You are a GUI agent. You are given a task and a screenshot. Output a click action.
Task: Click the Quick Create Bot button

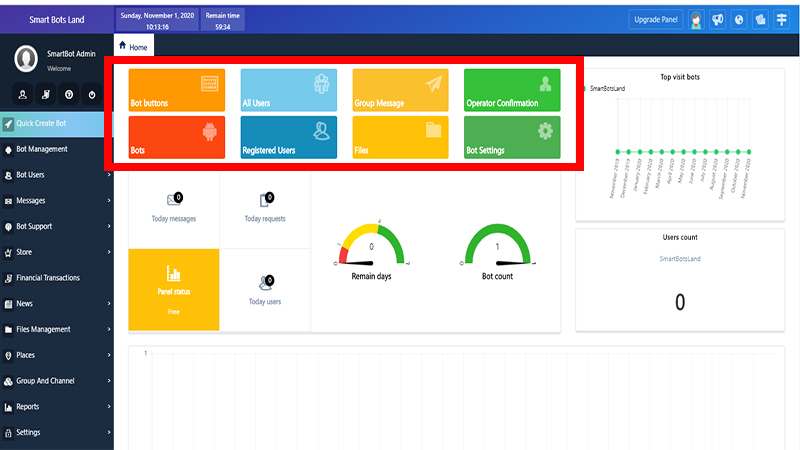[x=56, y=124]
